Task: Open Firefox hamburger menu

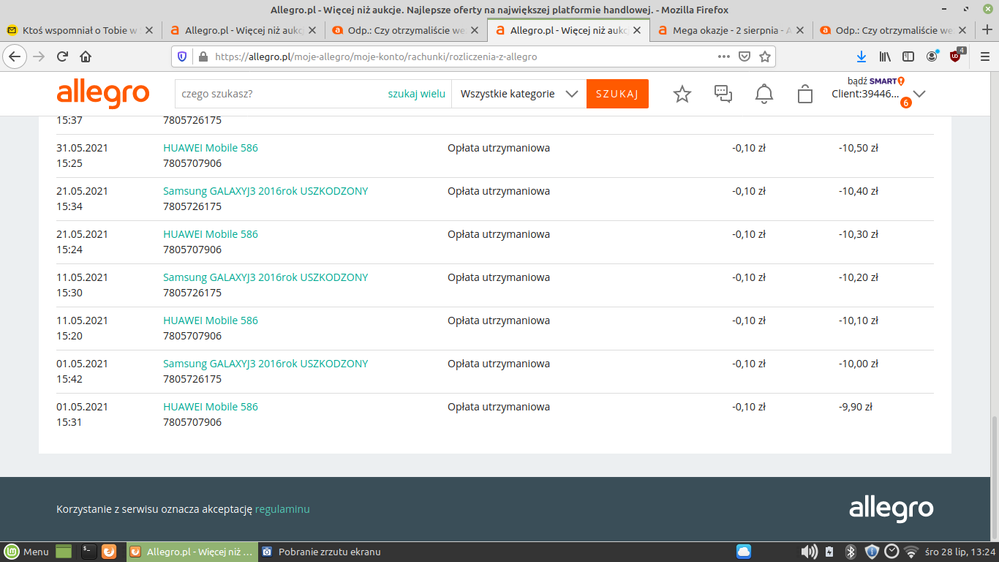Action: coord(985,57)
